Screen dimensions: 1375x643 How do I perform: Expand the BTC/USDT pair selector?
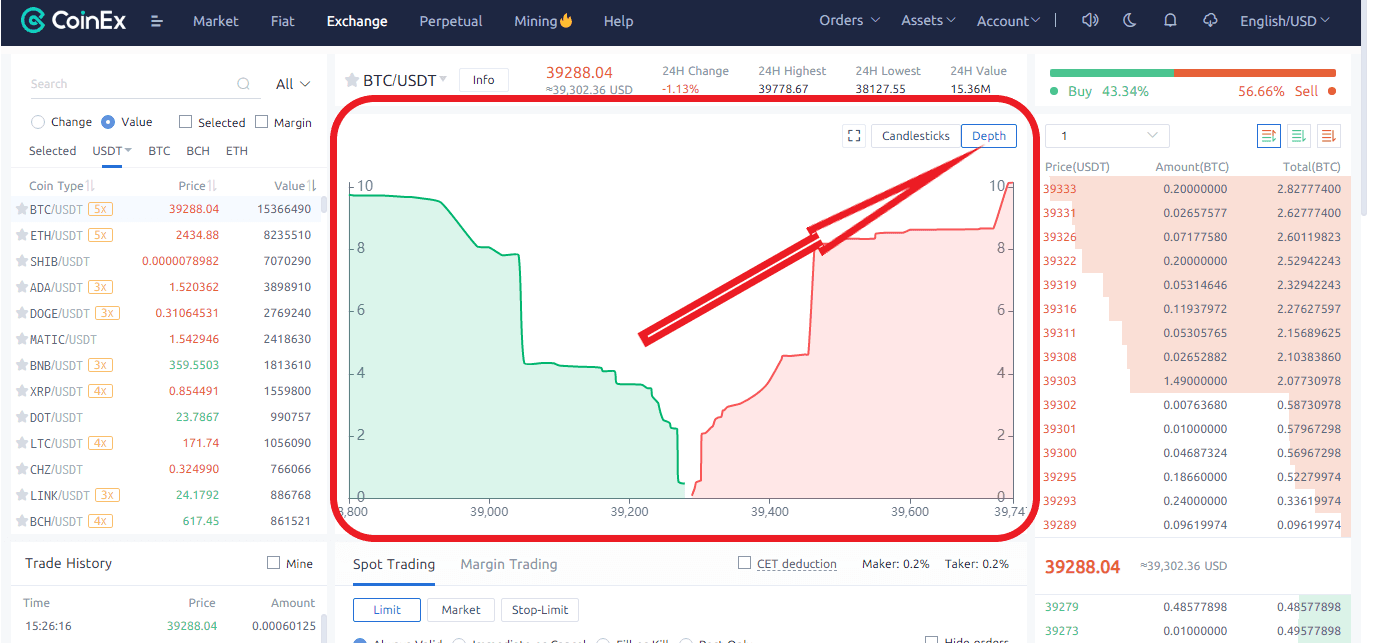(x=405, y=80)
